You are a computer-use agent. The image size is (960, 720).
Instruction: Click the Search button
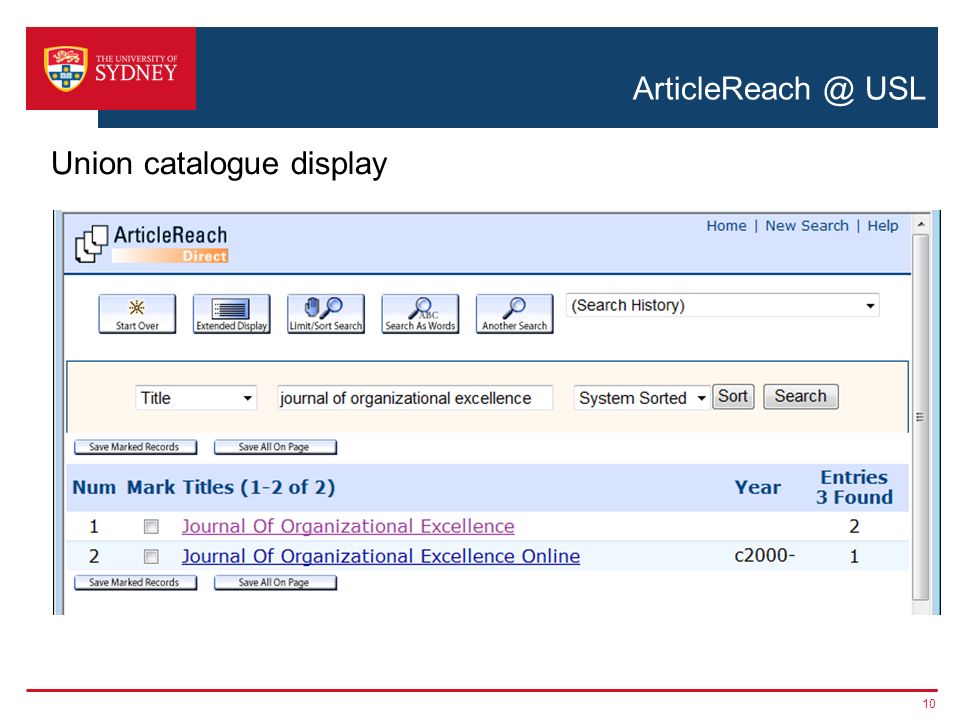click(x=801, y=396)
